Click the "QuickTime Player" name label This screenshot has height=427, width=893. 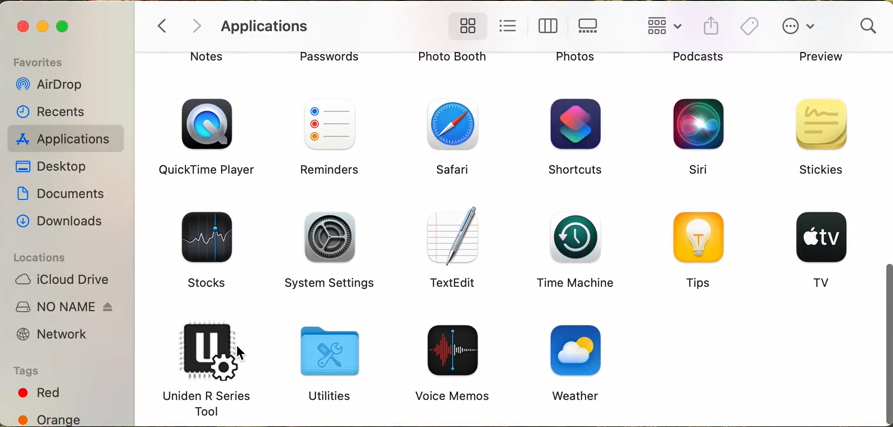click(206, 170)
